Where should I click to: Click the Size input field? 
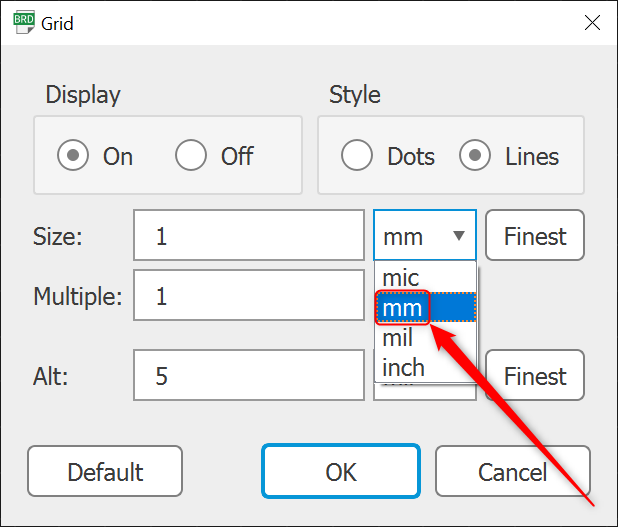(x=248, y=237)
